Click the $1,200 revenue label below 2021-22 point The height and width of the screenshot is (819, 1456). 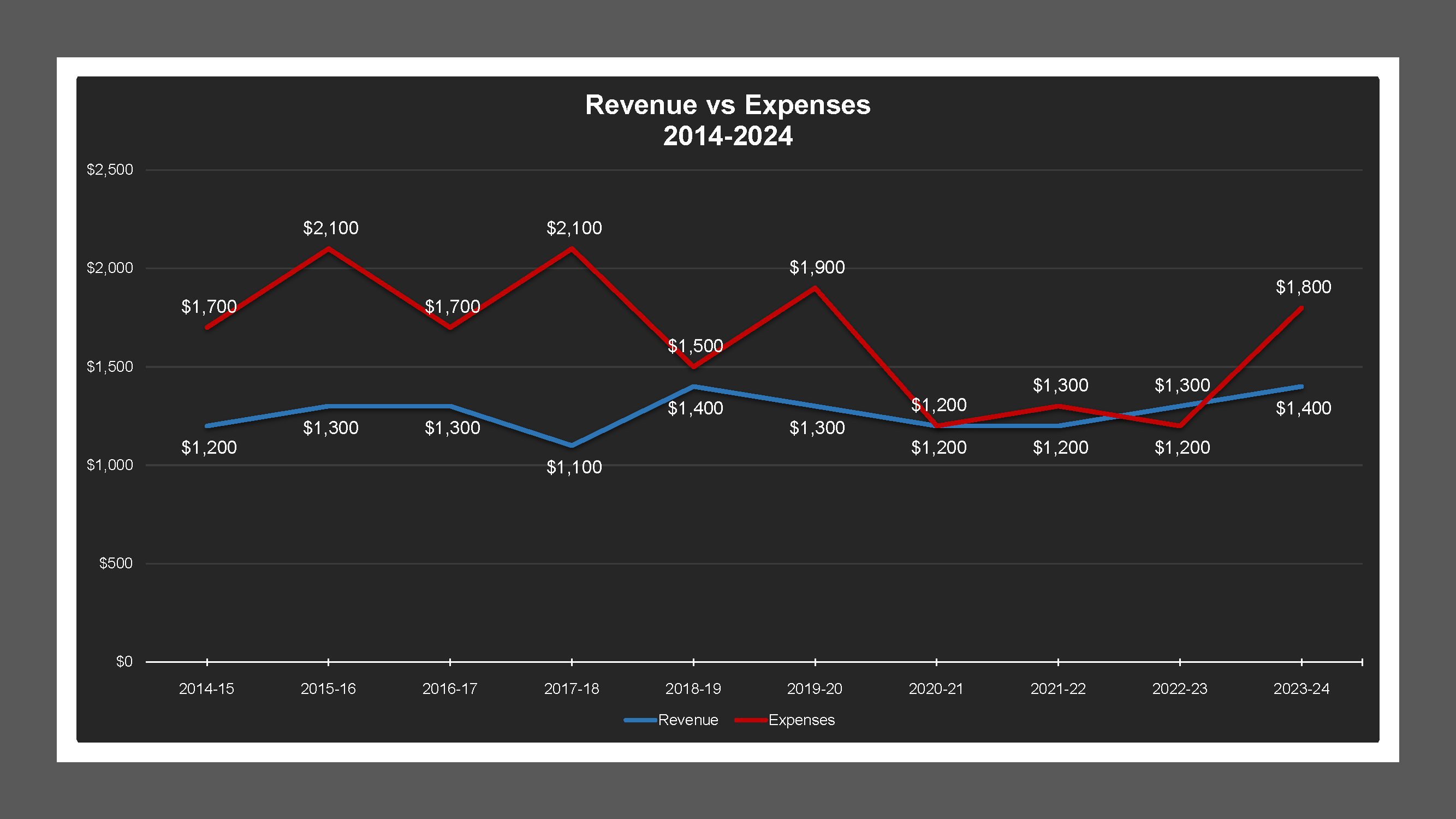pyautogui.click(x=1061, y=448)
